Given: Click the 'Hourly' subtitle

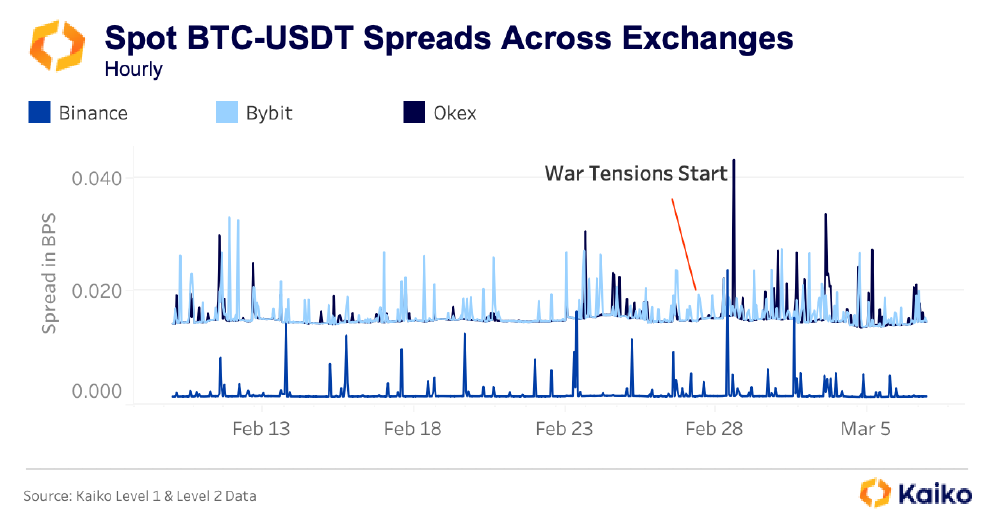Looking at the screenshot, I should tap(133, 70).
